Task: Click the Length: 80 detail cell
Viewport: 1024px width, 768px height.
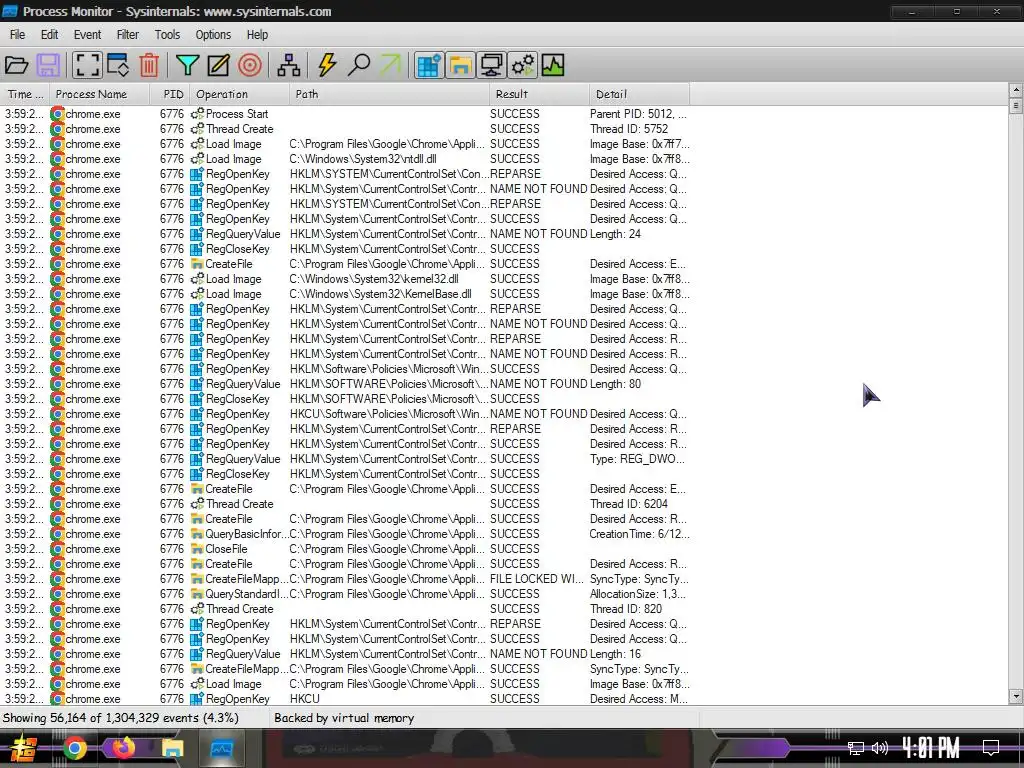Action: 615,384
